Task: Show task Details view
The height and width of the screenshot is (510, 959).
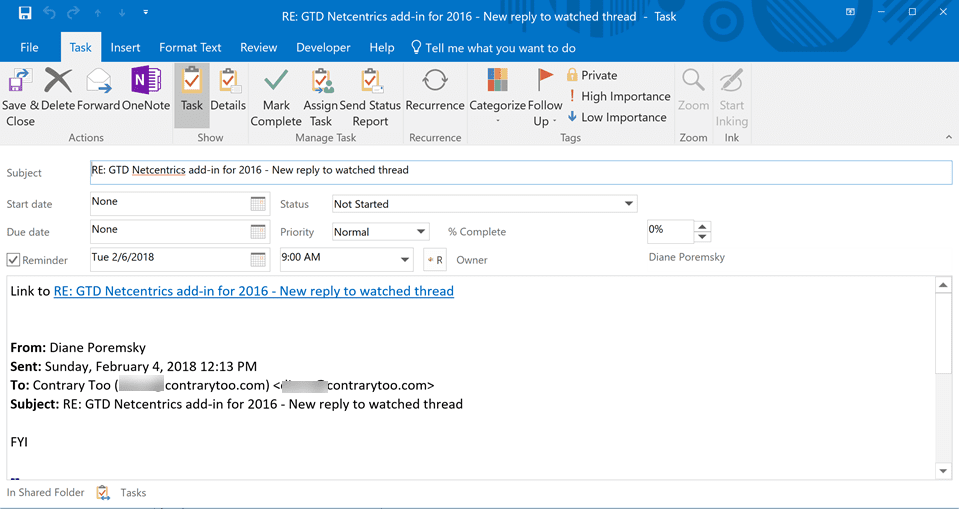Action: click(228, 91)
